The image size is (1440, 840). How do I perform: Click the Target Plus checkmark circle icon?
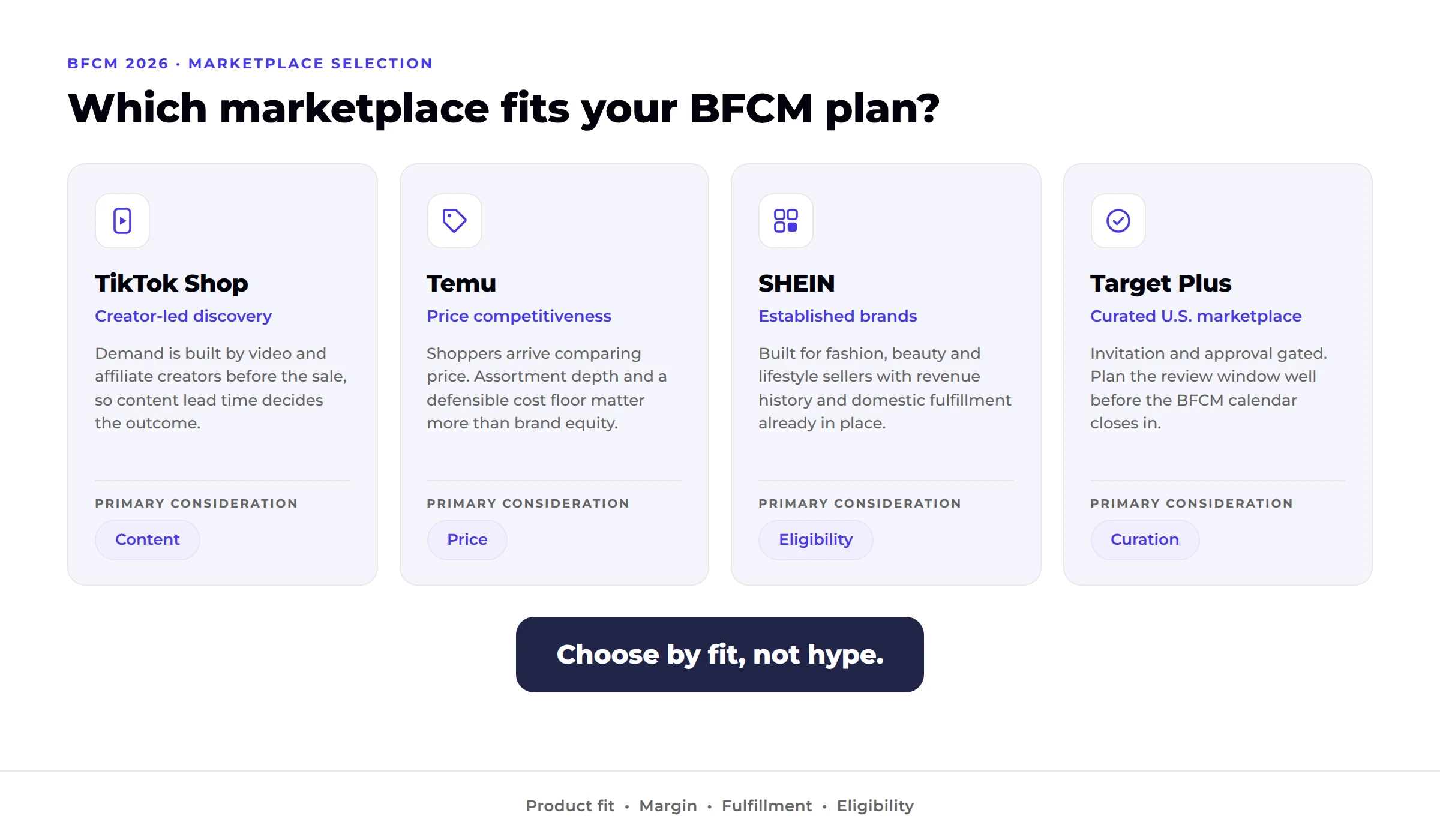[1118, 221]
